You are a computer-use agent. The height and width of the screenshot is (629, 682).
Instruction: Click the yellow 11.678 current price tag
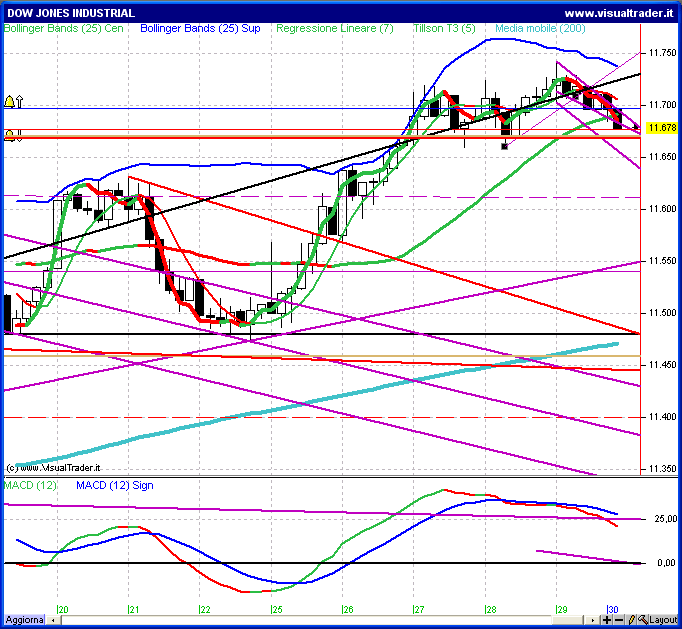point(662,127)
